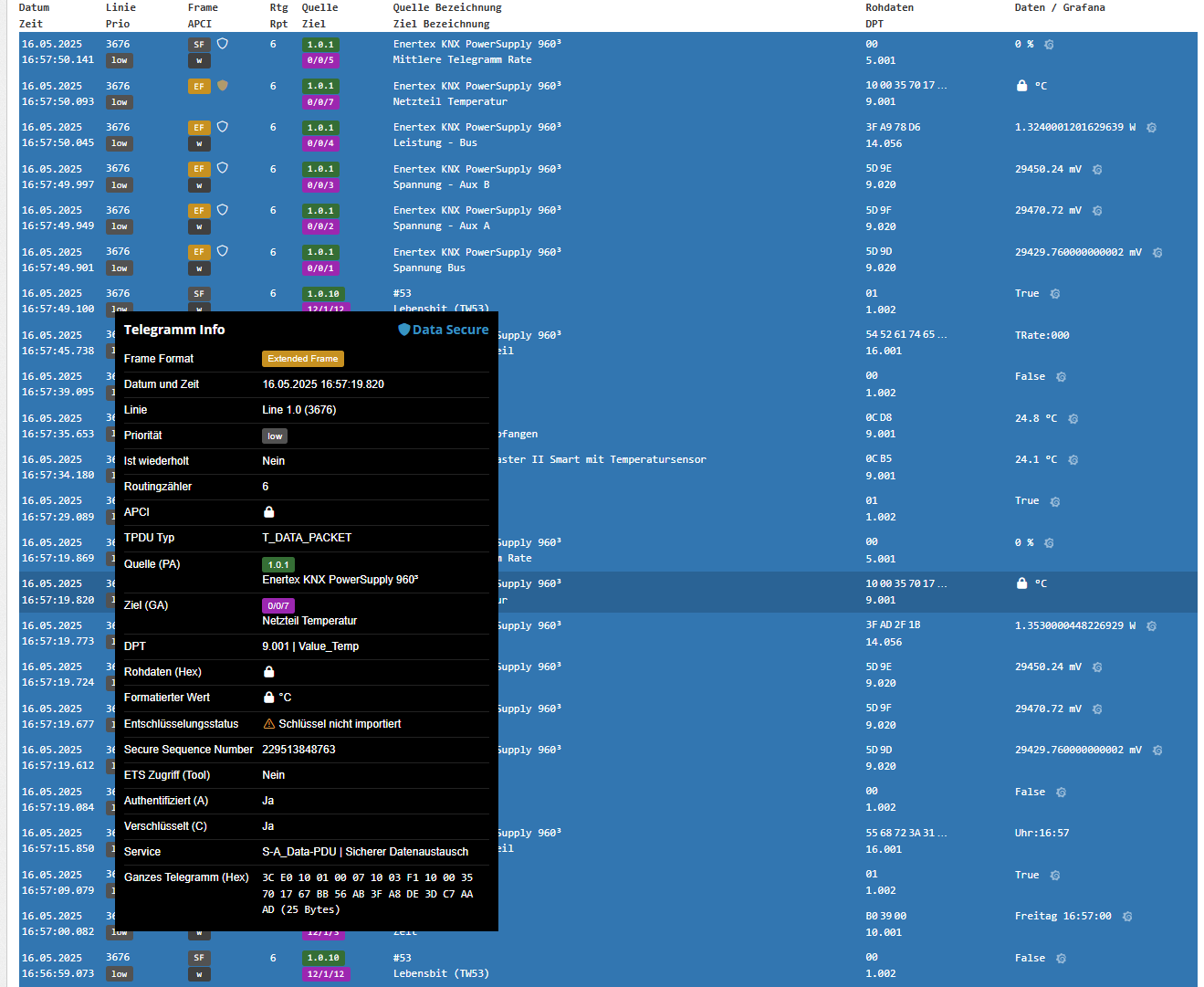Click the shield icon in the Spannung - Aux B row at 16:57:49.997
This screenshot has height=987, width=1204.
click(x=223, y=168)
